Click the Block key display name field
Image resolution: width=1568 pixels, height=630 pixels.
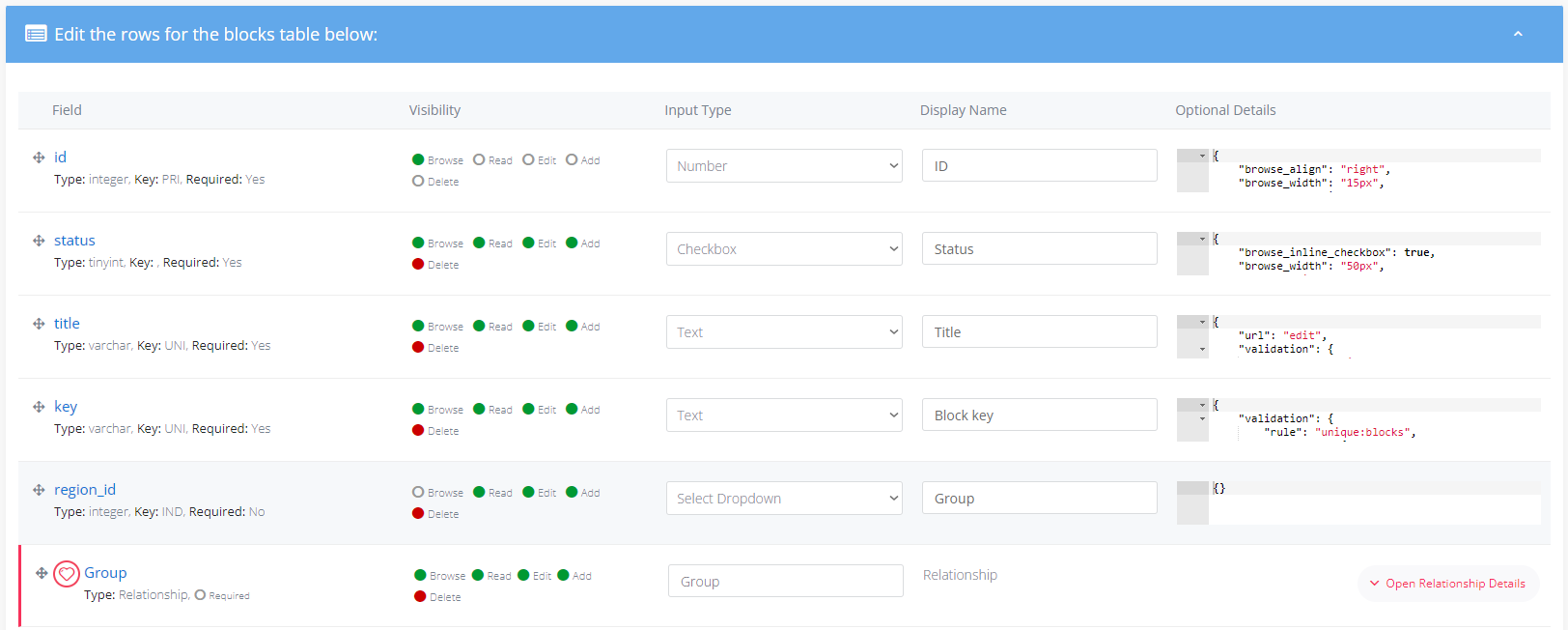[x=1039, y=415]
